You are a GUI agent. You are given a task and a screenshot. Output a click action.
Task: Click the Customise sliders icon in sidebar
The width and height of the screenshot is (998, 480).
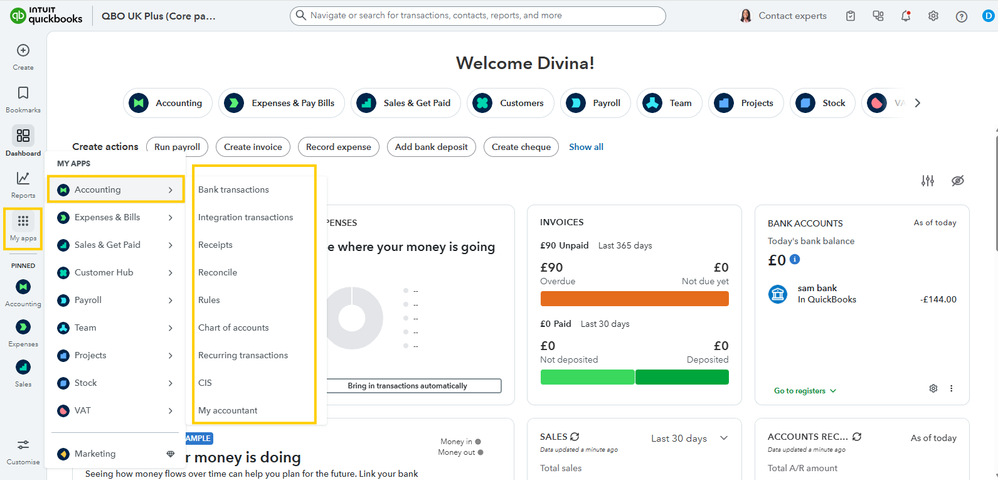pos(23,449)
